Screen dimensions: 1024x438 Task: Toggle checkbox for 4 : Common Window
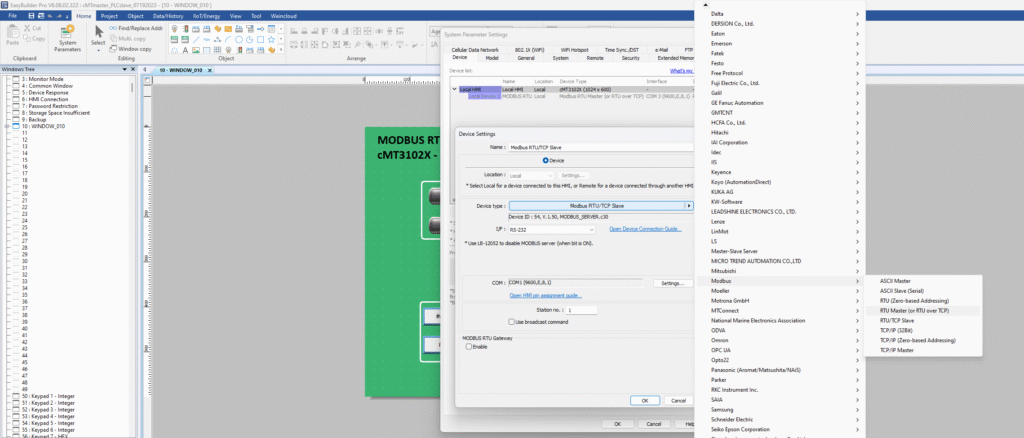pyautogui.click(x=16, y=86)
